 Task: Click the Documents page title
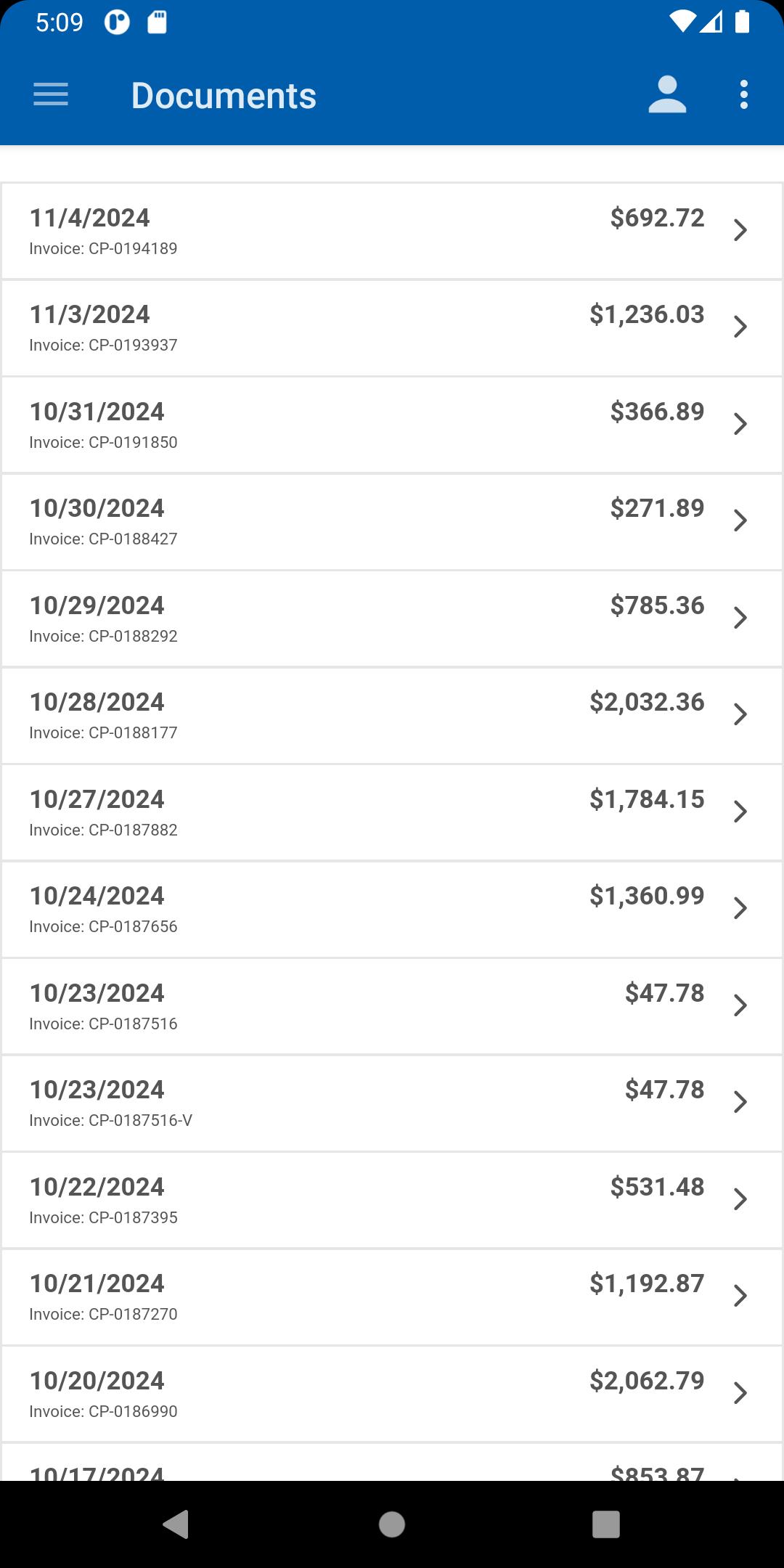pyautogui.click(x=224, y=96)
